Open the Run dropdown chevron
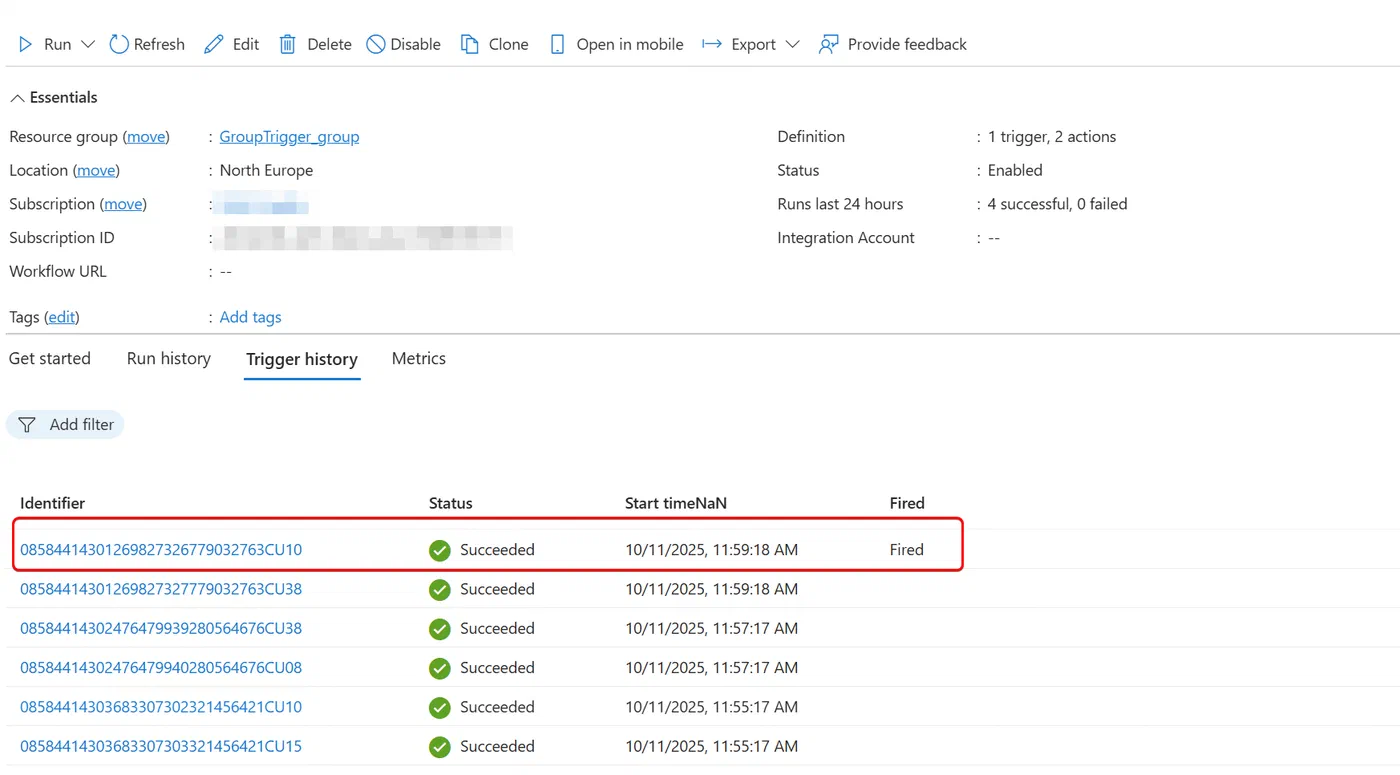 pos(88,44)
